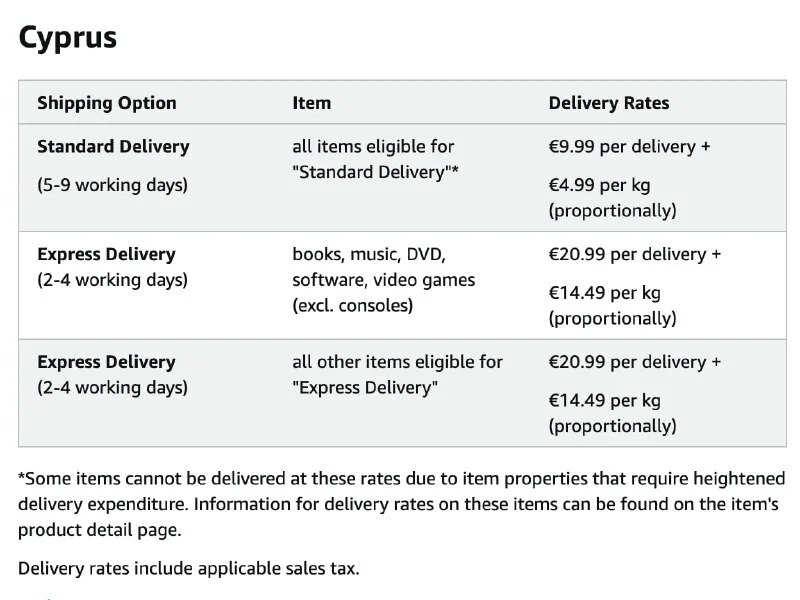Screen dimensions: 800x600
Task: Click the bold Standard Delivery row label
Action: point(113,147)
